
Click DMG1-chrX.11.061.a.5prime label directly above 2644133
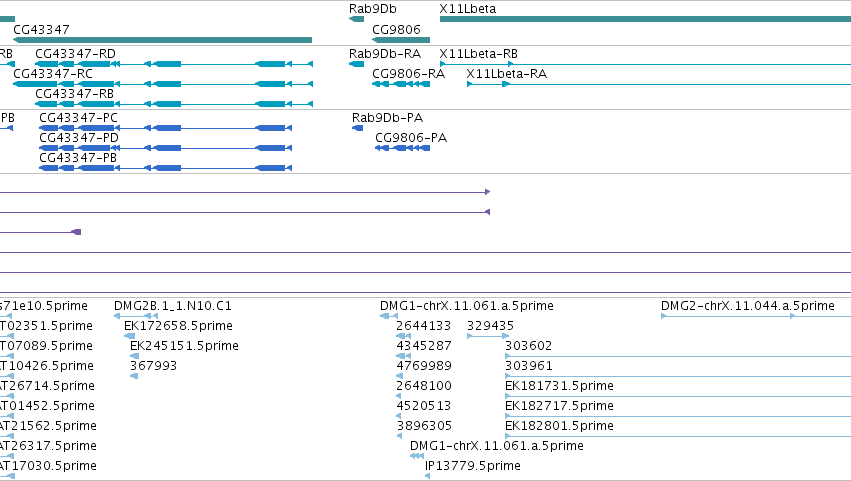click(467, 306)
